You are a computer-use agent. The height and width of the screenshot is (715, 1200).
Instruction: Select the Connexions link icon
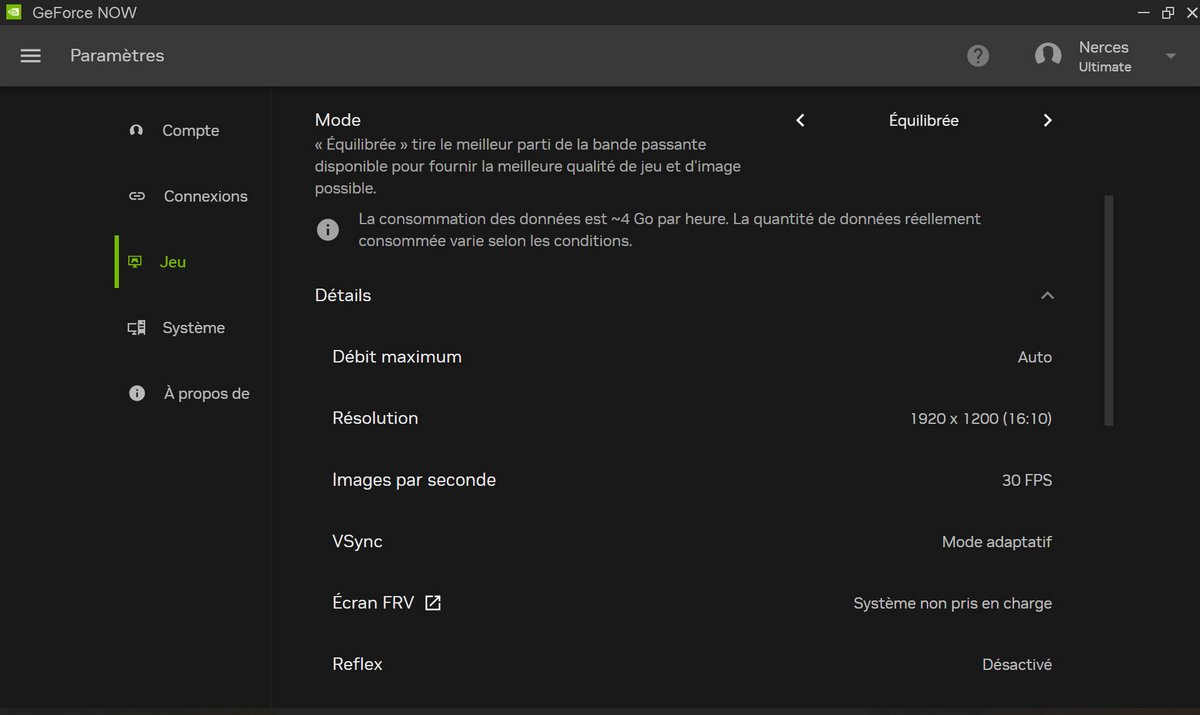[x=136, y=196]
